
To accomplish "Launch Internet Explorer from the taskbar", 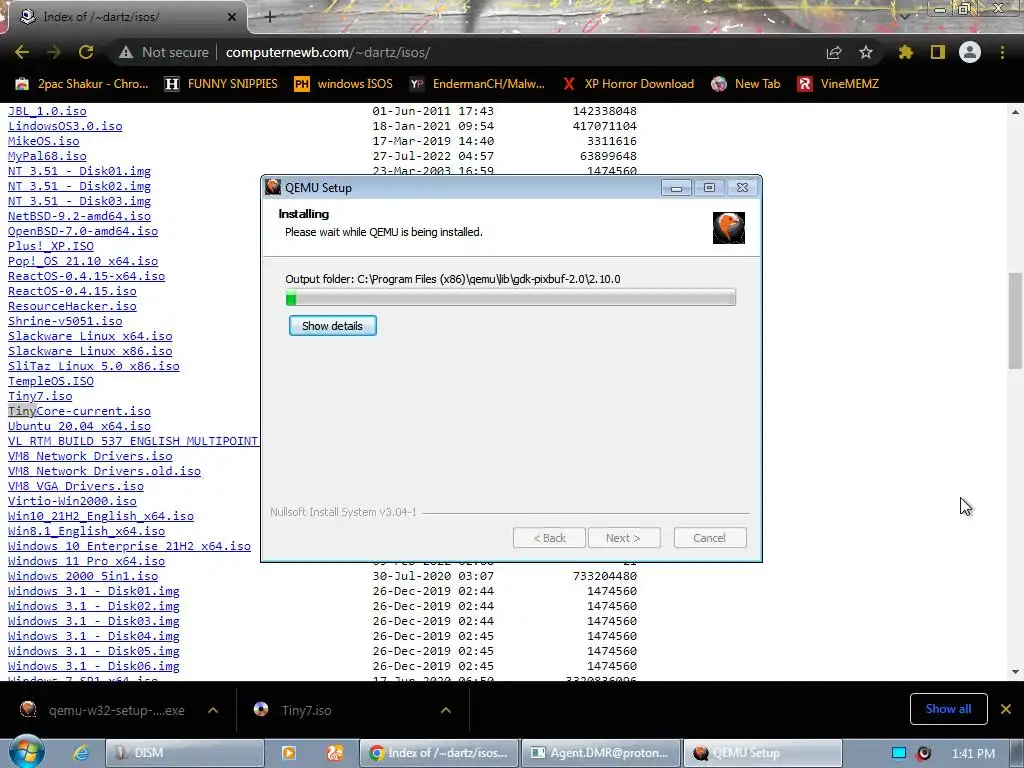I will point(81,753).
